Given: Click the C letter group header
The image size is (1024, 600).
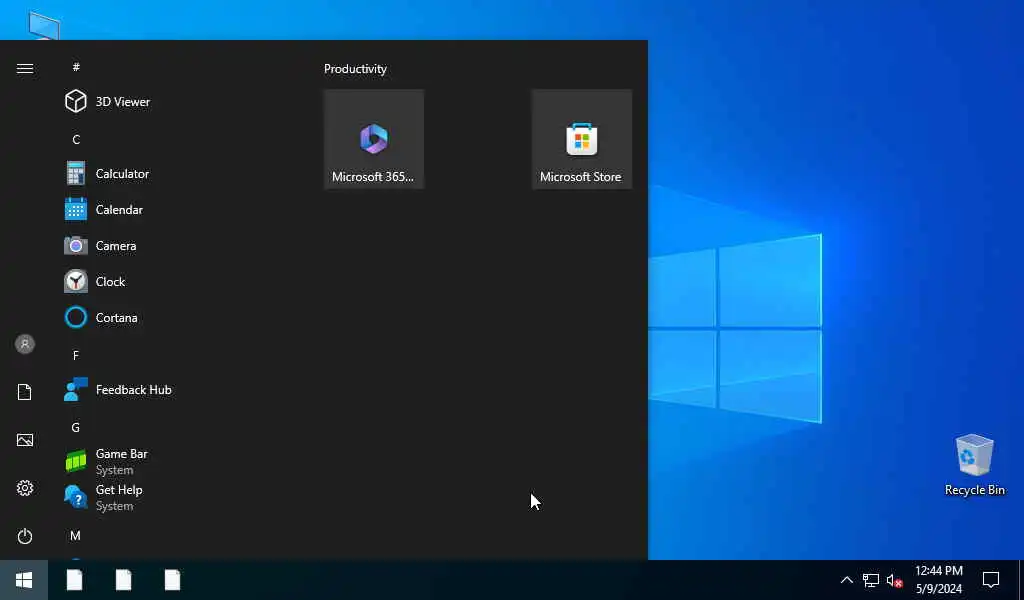Looking at the screenshot, I should pos(76,139).
